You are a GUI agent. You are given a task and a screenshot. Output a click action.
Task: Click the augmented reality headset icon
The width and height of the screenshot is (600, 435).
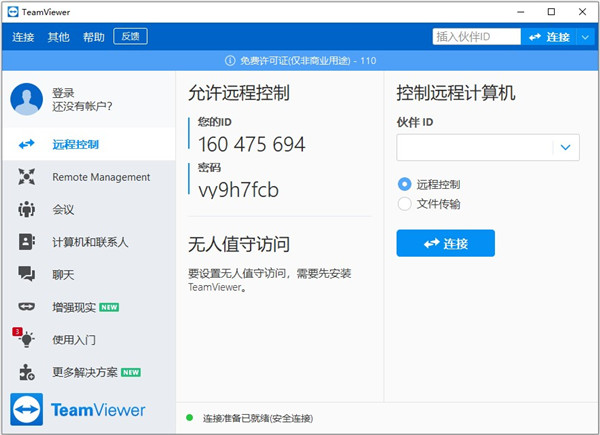tap(26, 307)
